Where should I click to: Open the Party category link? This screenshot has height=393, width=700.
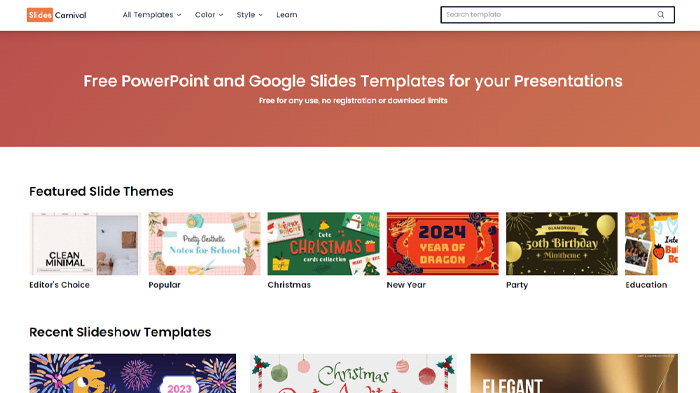[517, 285]
